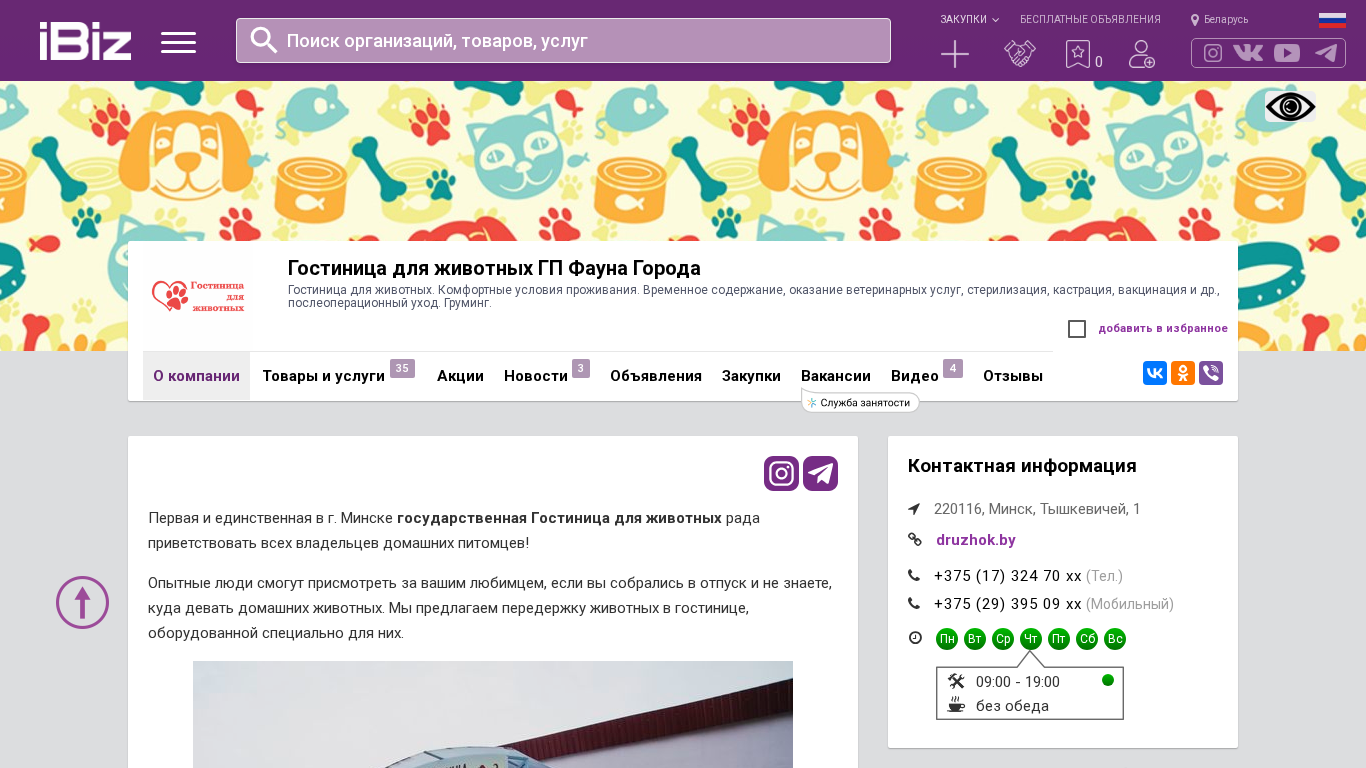Viewport: 1366px width, 768px height.
Task: Click the hotel photo in description
Action: 493,714
